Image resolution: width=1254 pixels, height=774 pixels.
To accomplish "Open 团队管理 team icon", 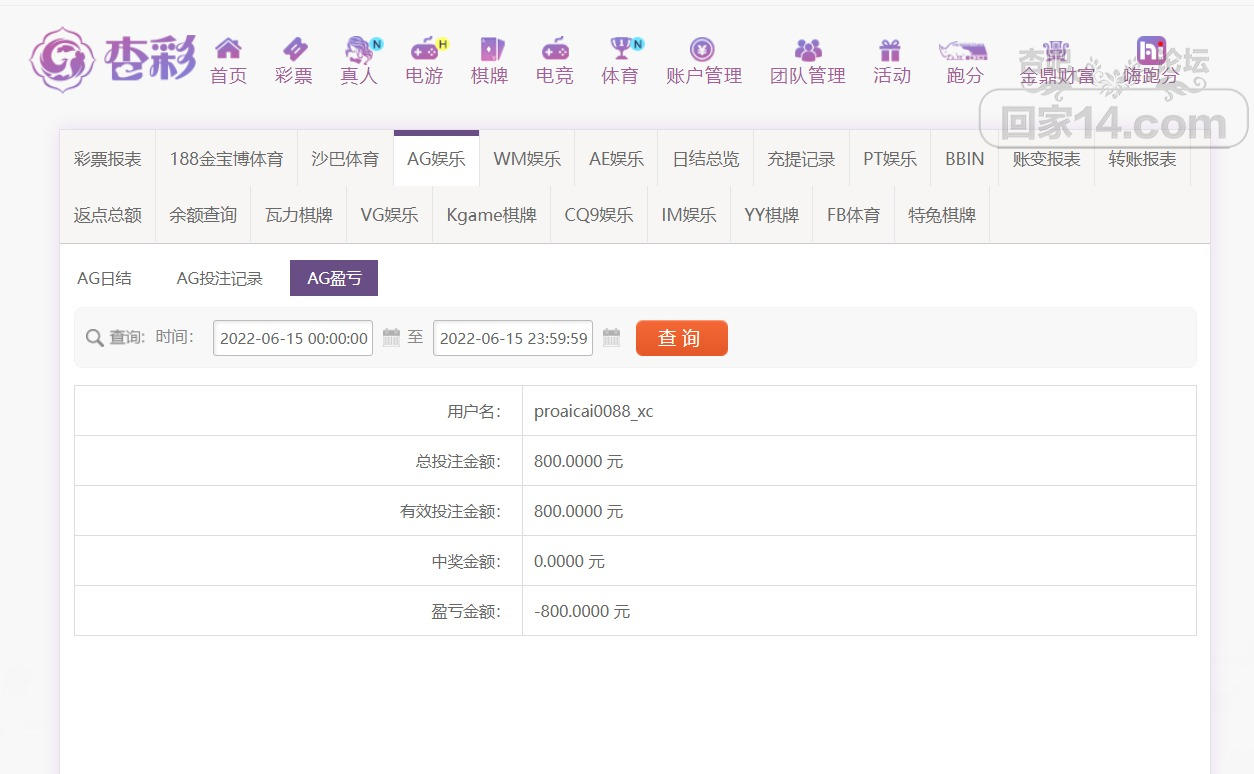I will tap(807, 49).
